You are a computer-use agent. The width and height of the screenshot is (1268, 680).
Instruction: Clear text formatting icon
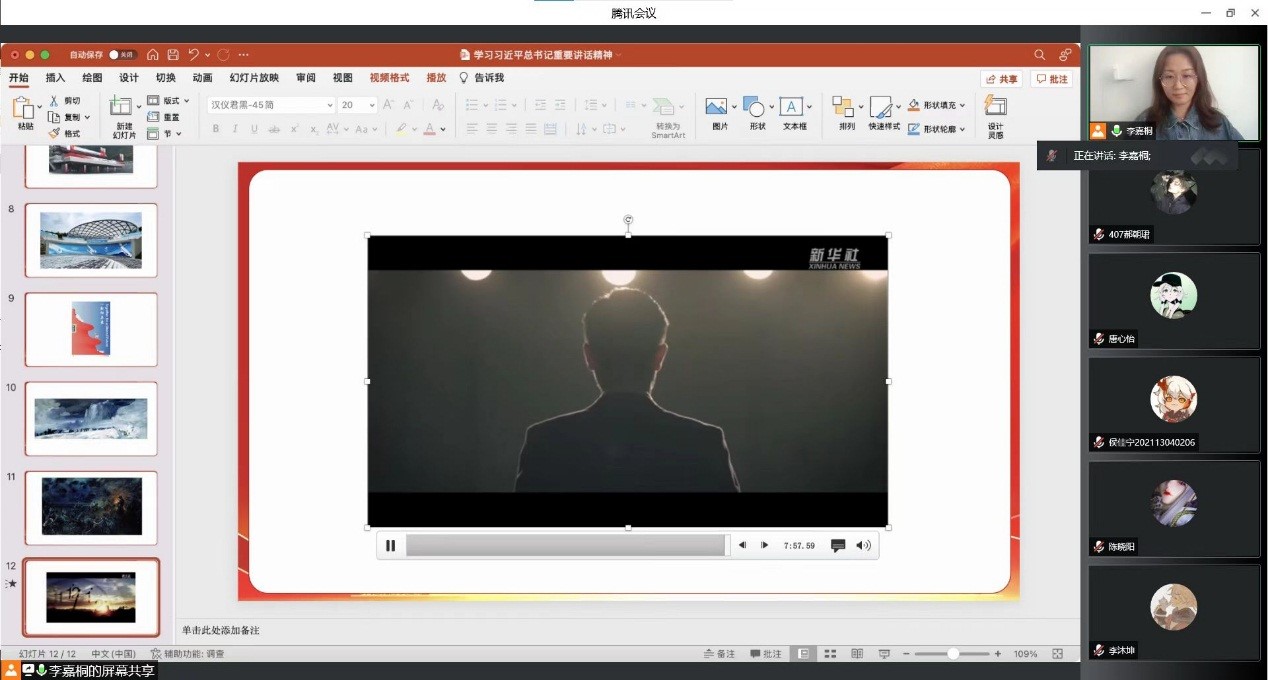[437, 105]
